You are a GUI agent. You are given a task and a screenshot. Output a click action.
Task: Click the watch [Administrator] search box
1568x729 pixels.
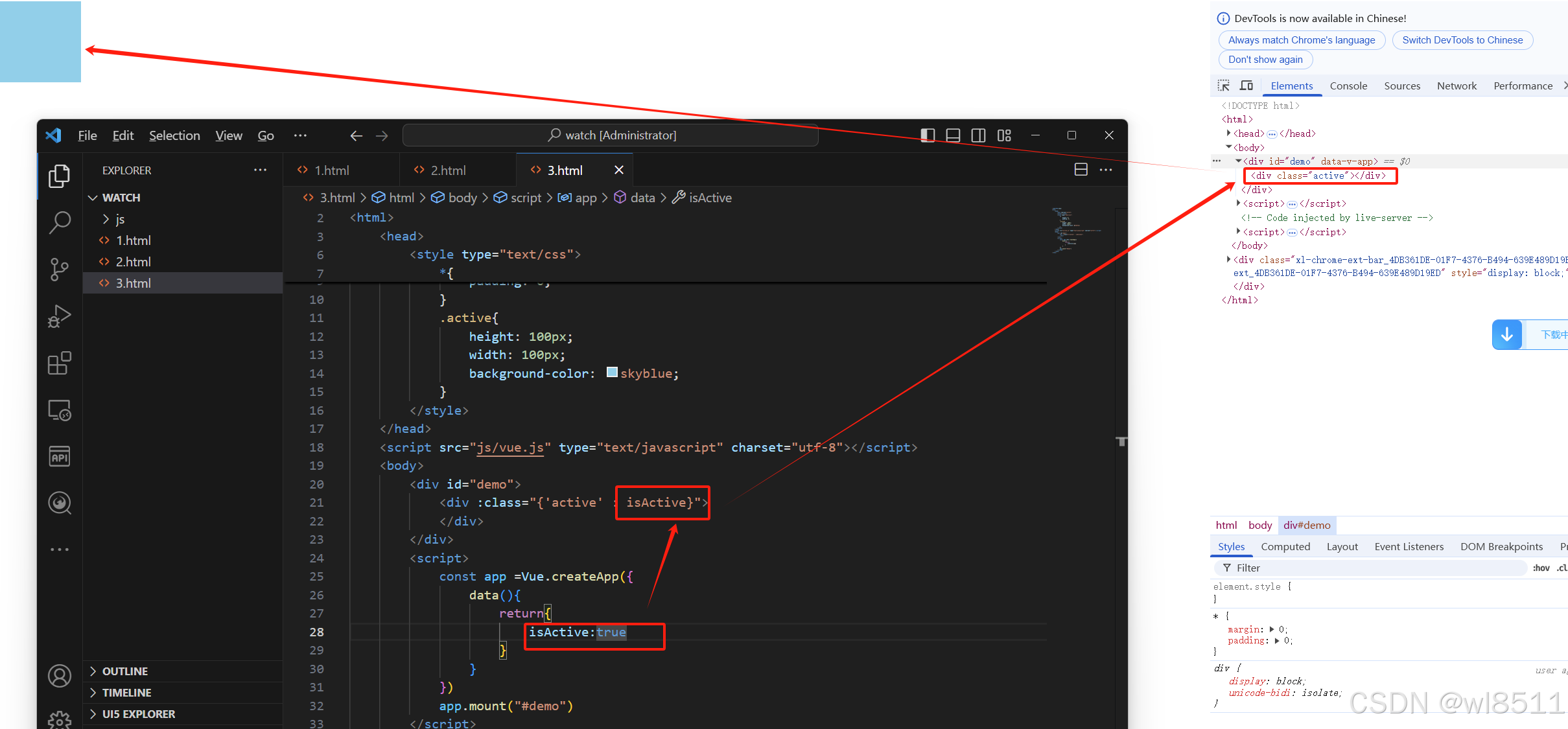[609, 135]
